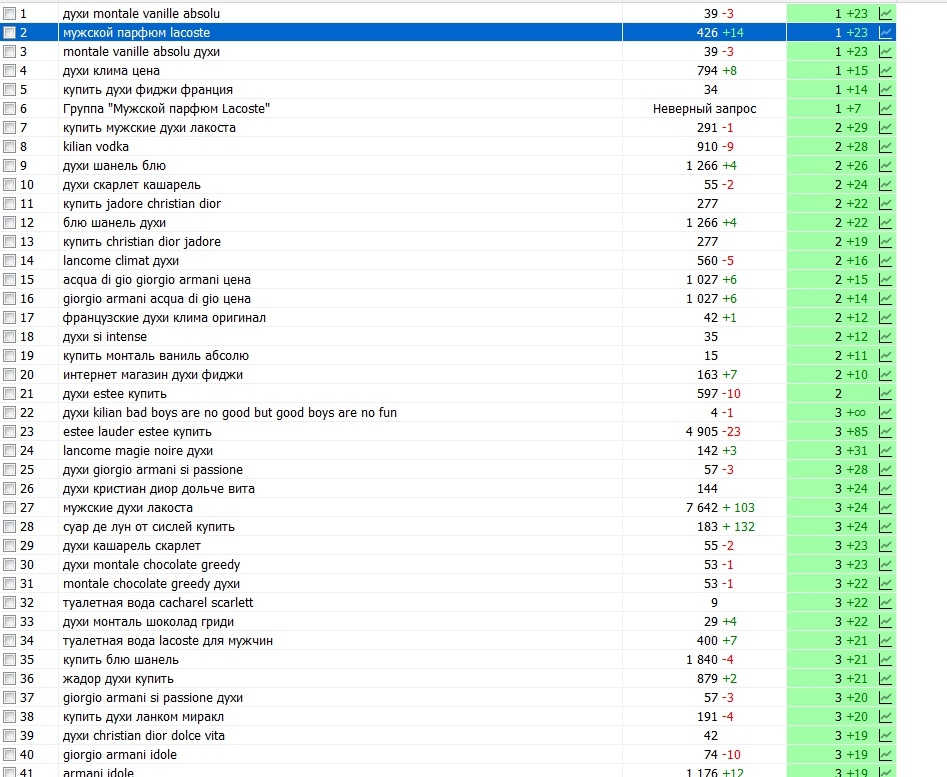The width and height of the screenshot is (947, 777).
Task: Select position value '3 +85'
Action: click(851, 432)
